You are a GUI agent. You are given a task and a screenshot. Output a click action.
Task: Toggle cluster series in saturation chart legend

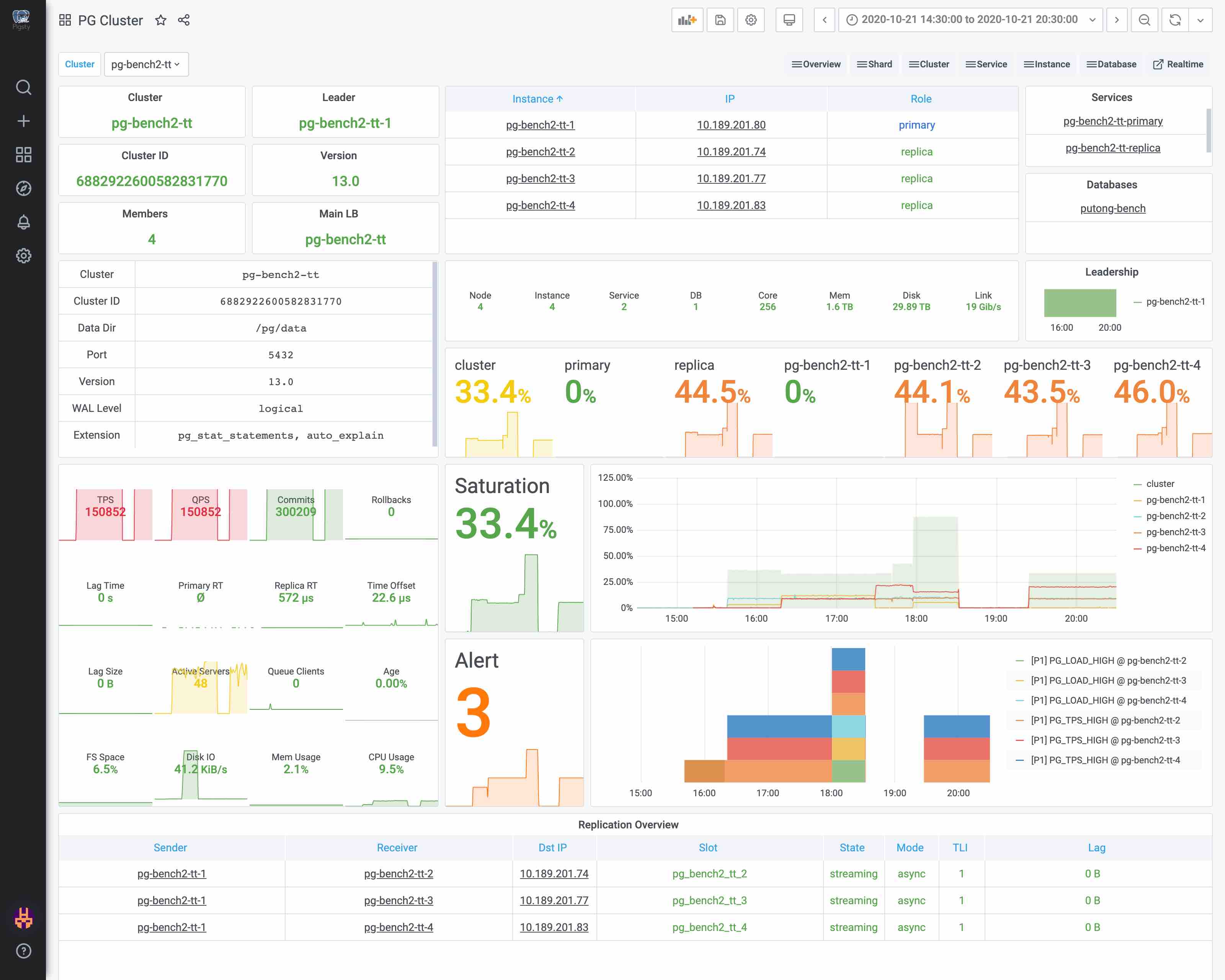pyautogui.click(x=1160, y=484)
